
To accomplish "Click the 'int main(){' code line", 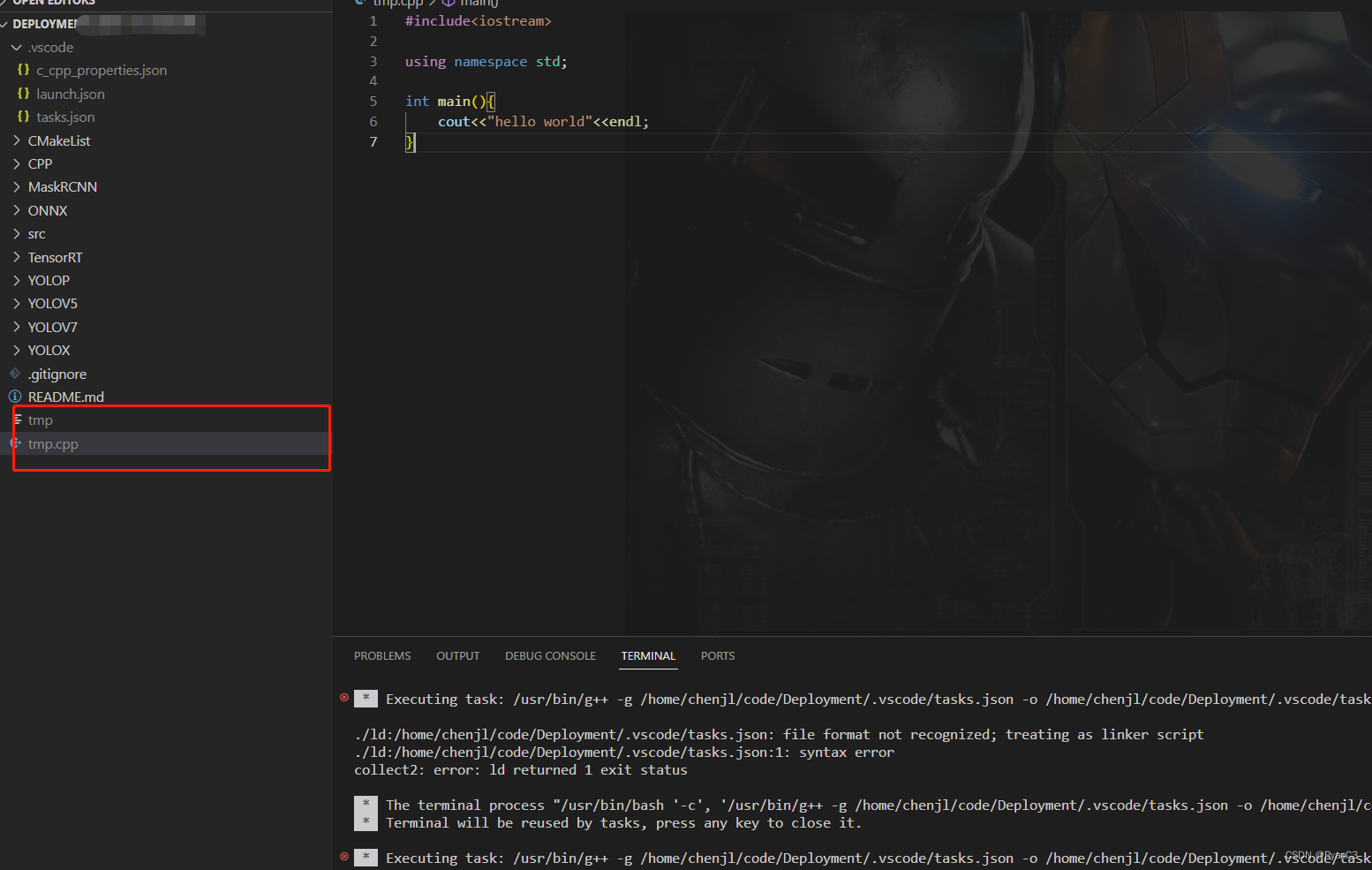I will pyautogui.click(x=450, y=102).
